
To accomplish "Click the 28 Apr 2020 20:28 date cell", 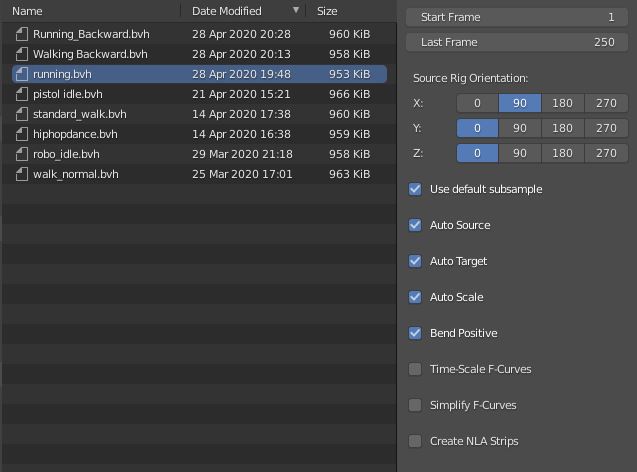I will point(241,34).
